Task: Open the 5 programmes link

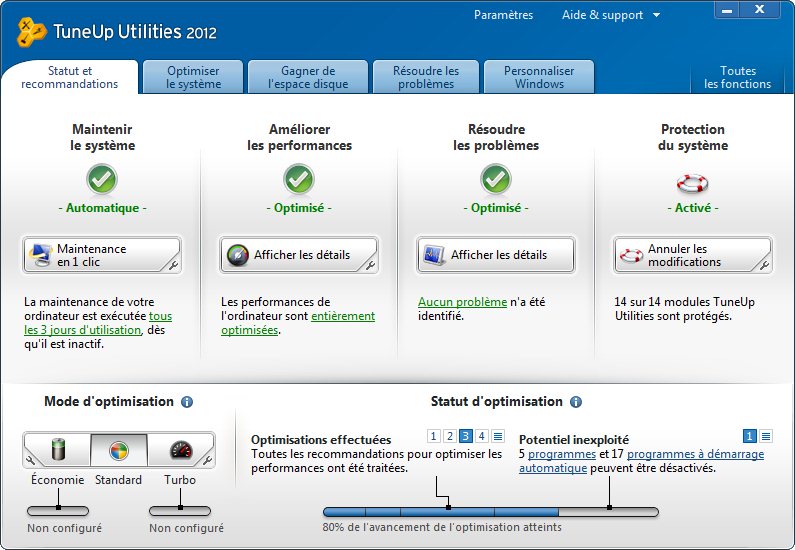Action: [562, 454]
